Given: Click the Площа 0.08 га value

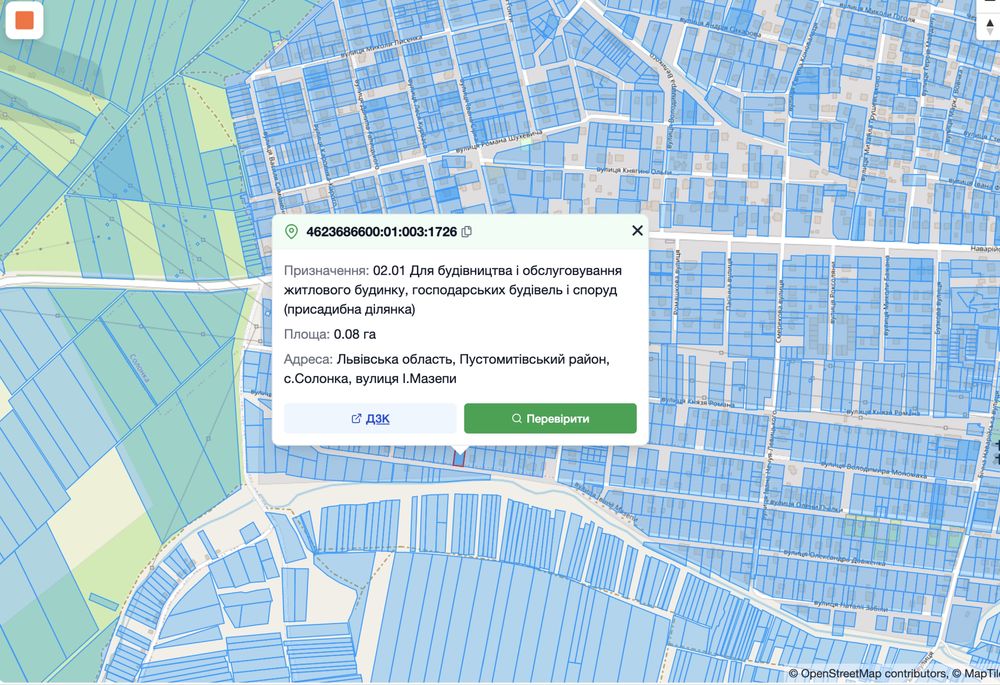Looking at the screenshot, I should pyautogui.click(x=355, y=334).
